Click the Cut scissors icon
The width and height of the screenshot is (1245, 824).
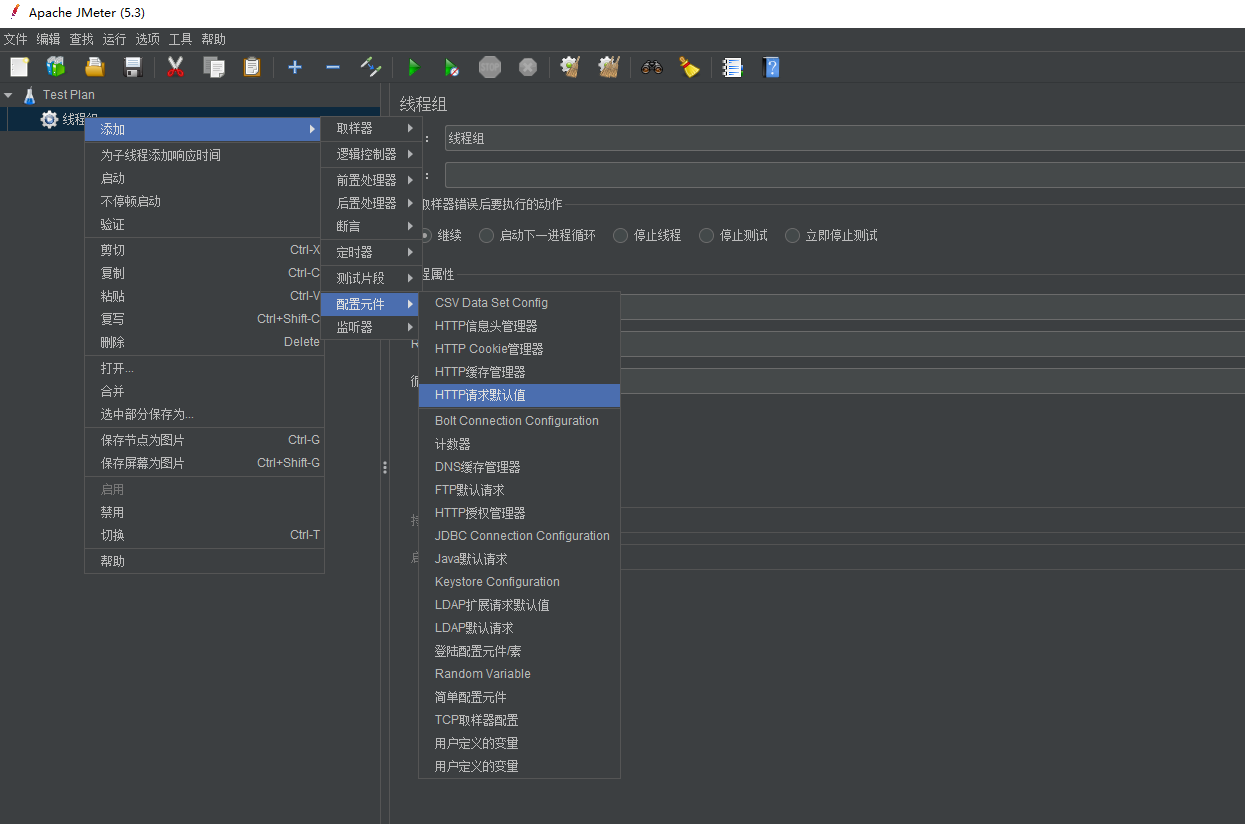point(176,67)
